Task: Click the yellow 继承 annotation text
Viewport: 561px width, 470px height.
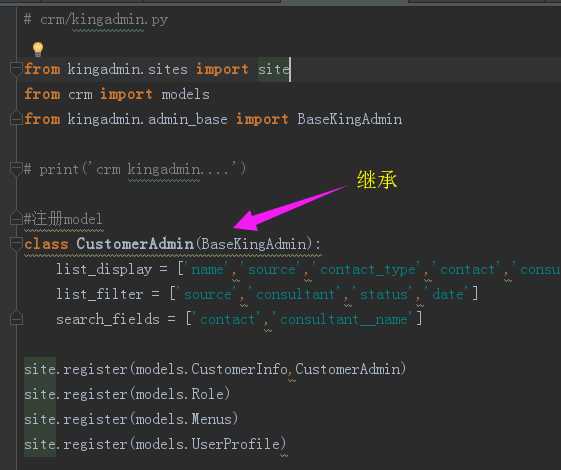Action: pos(377,179)
